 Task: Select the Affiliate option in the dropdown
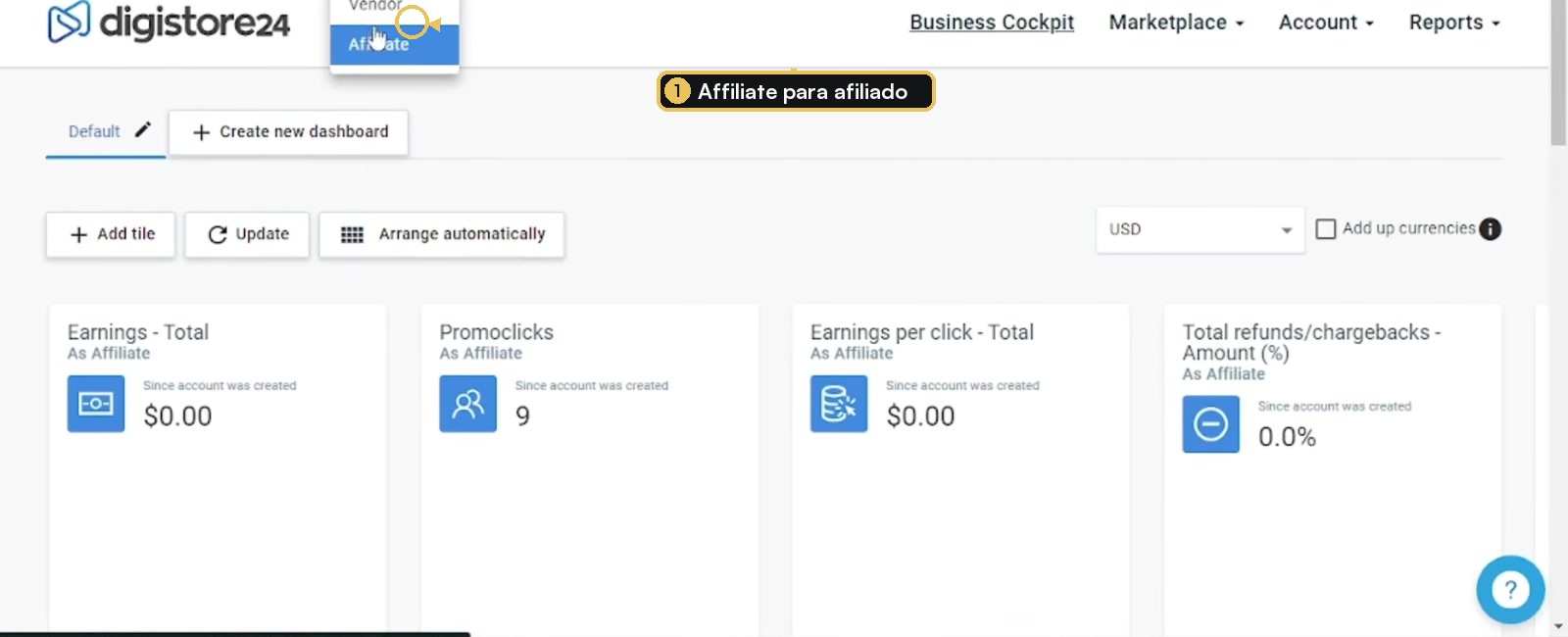(394, 44)
